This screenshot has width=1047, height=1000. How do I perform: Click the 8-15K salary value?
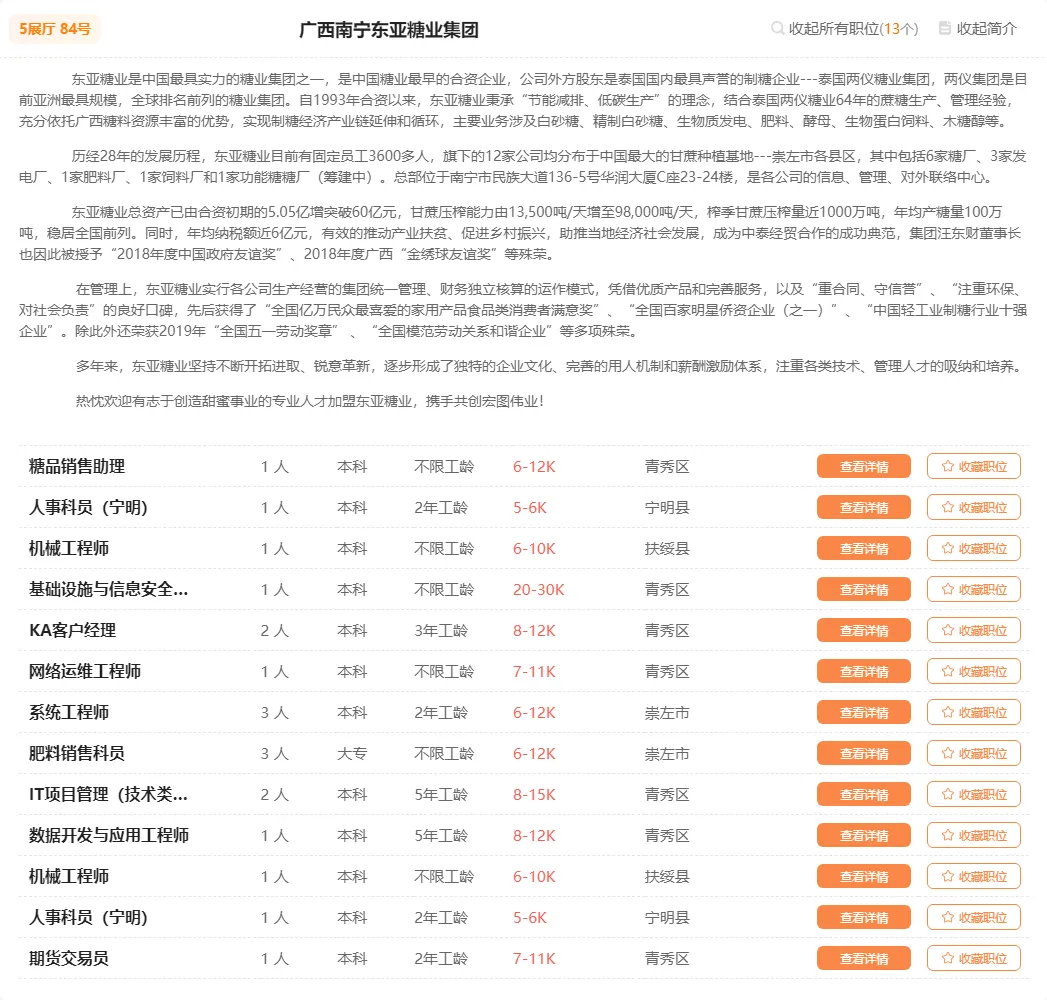(534, 794)
